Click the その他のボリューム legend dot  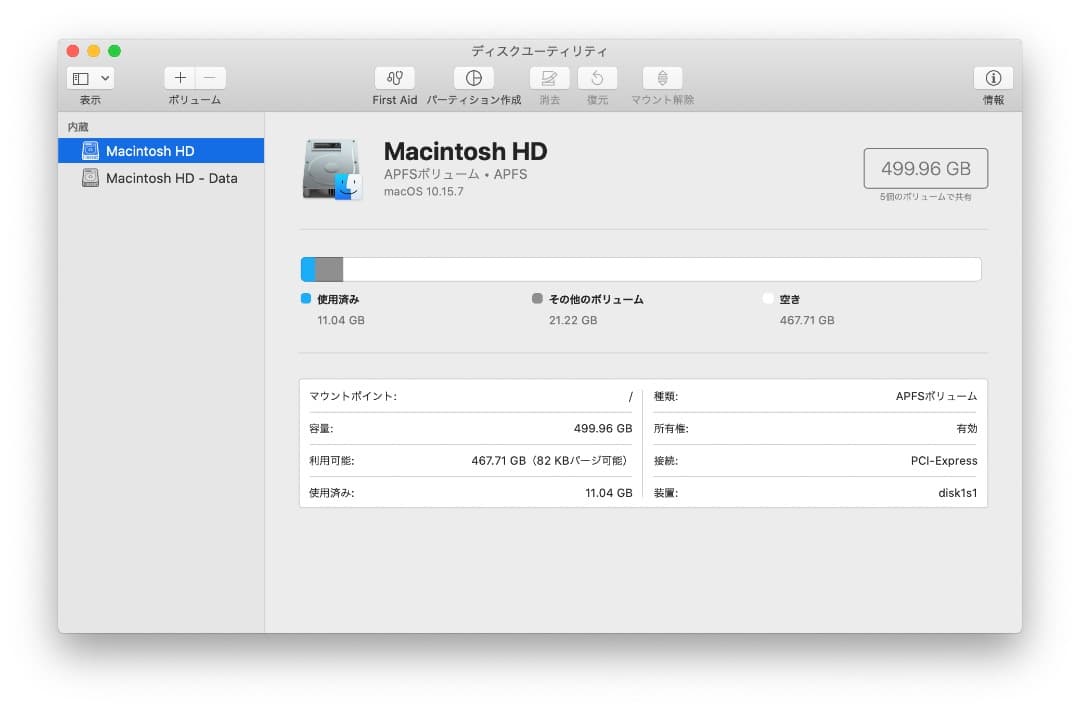point(537,299)
